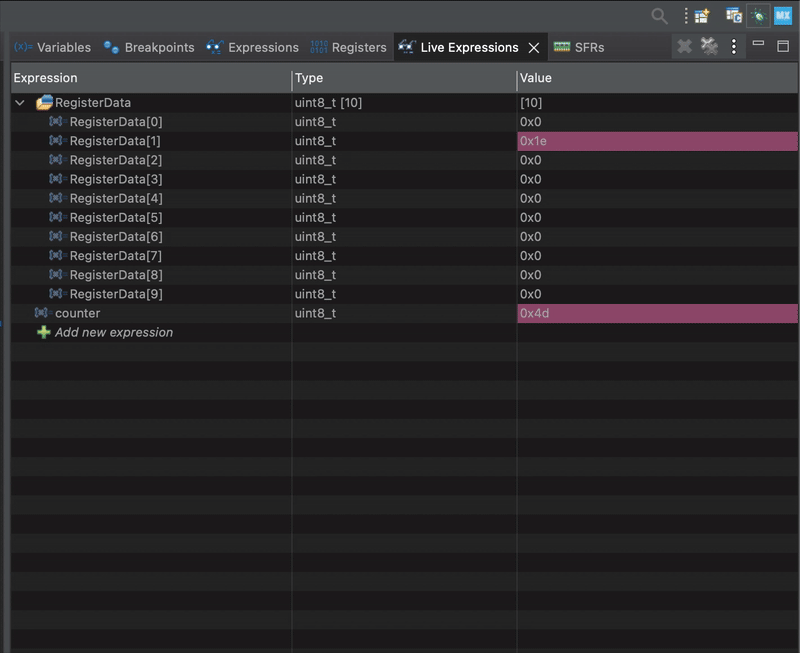Click the Type column header
Viewport: 800px width, 653px height.
click(404, 78)
